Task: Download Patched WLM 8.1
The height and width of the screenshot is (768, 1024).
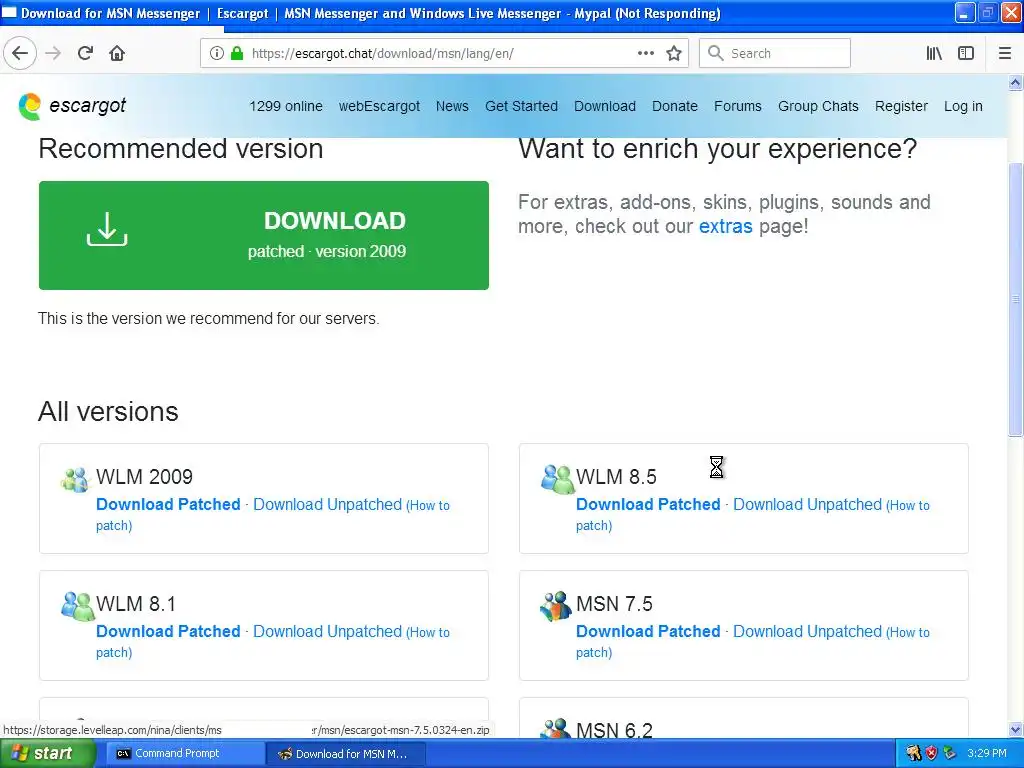Action: click(x=168, y=631)
